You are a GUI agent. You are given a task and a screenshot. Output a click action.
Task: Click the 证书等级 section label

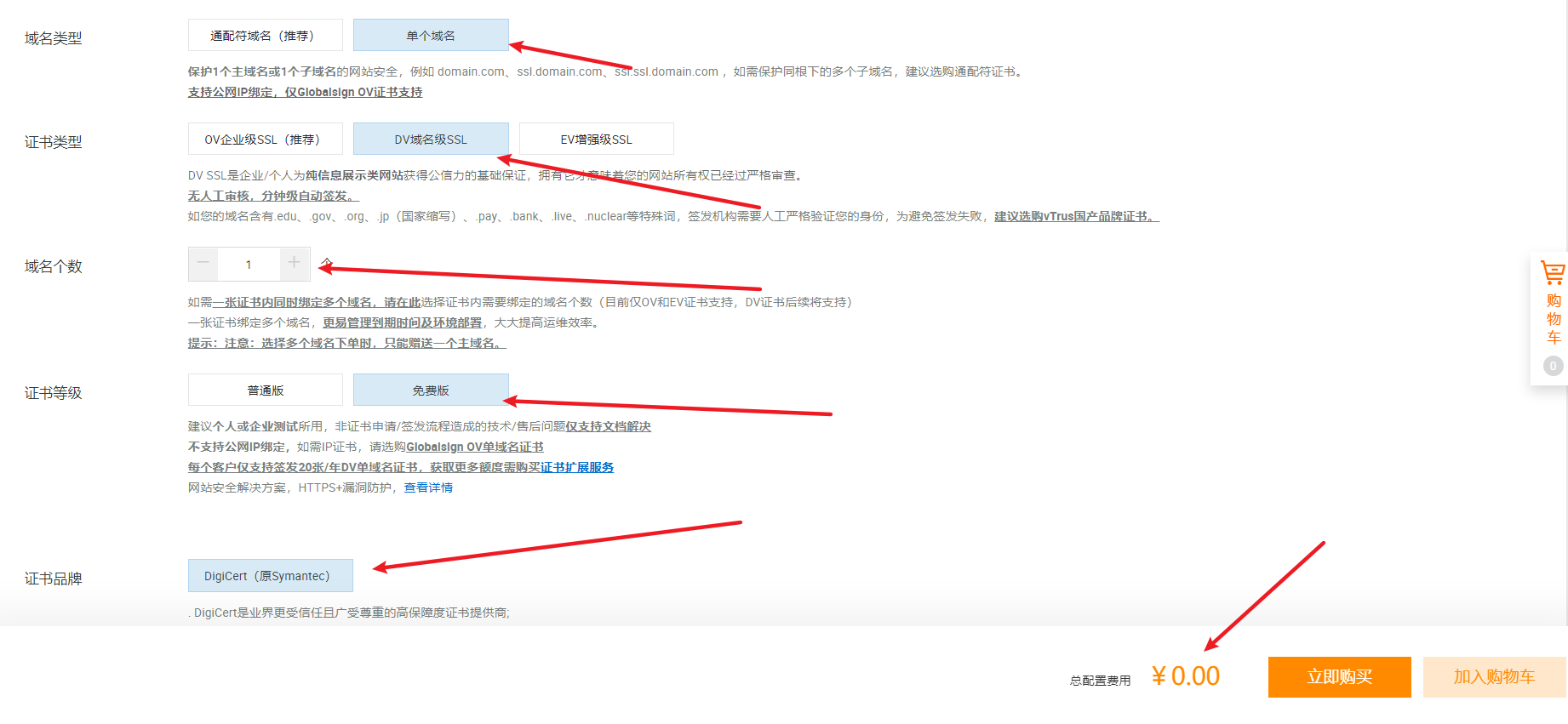(x=54, y=393)
